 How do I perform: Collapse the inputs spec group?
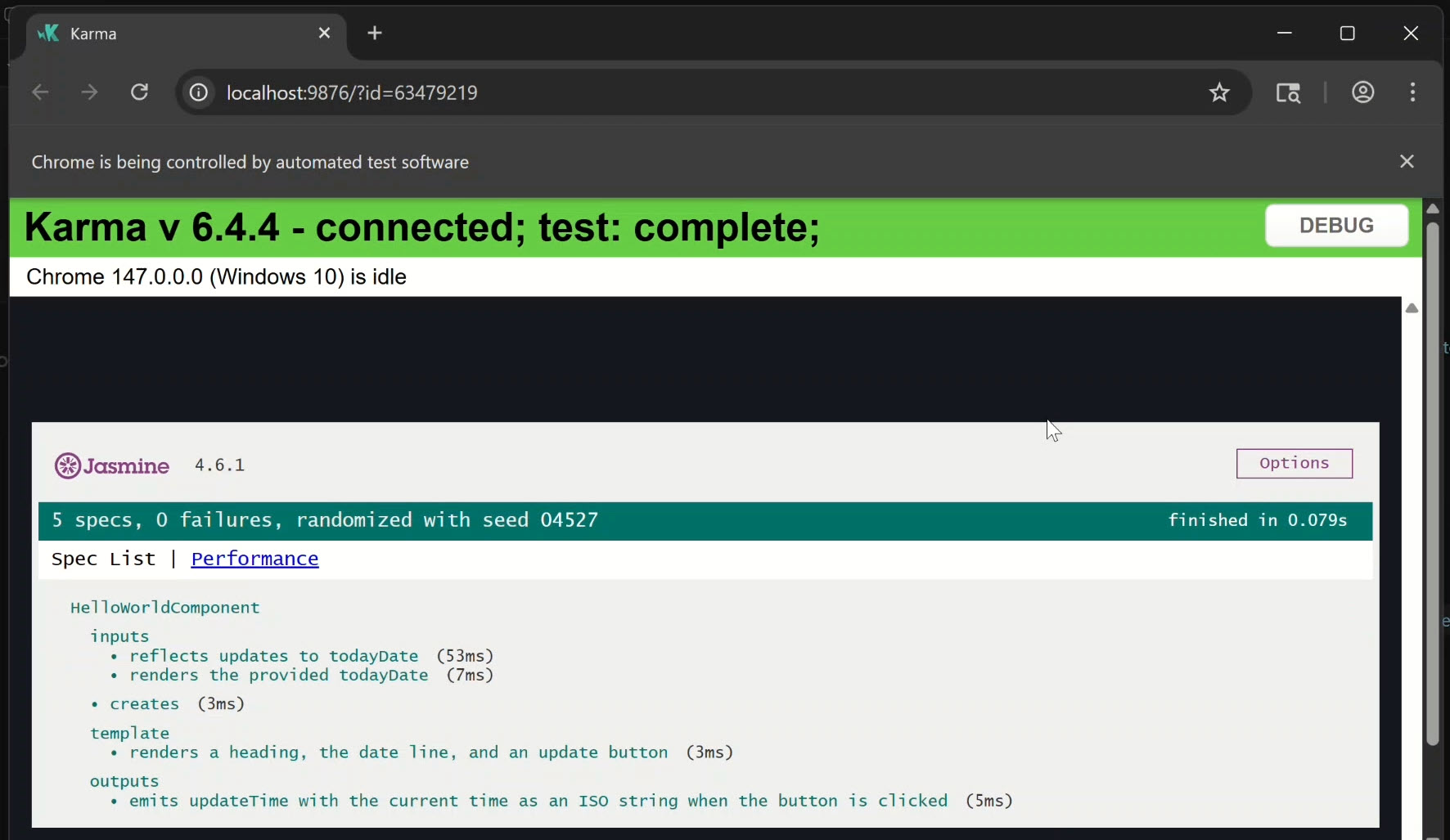pos(119,636)
